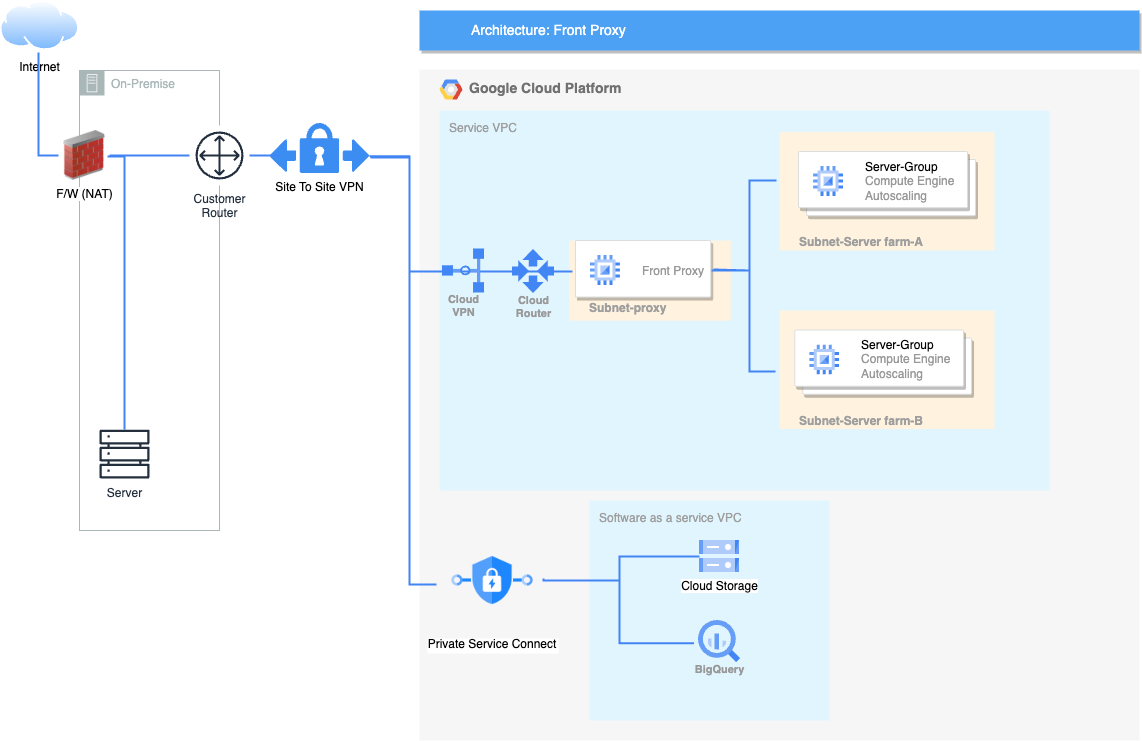This screenshot has width=1142, height=741.
Task: Click the Server-Group card in farm-B
Action: tap(880, 359)
